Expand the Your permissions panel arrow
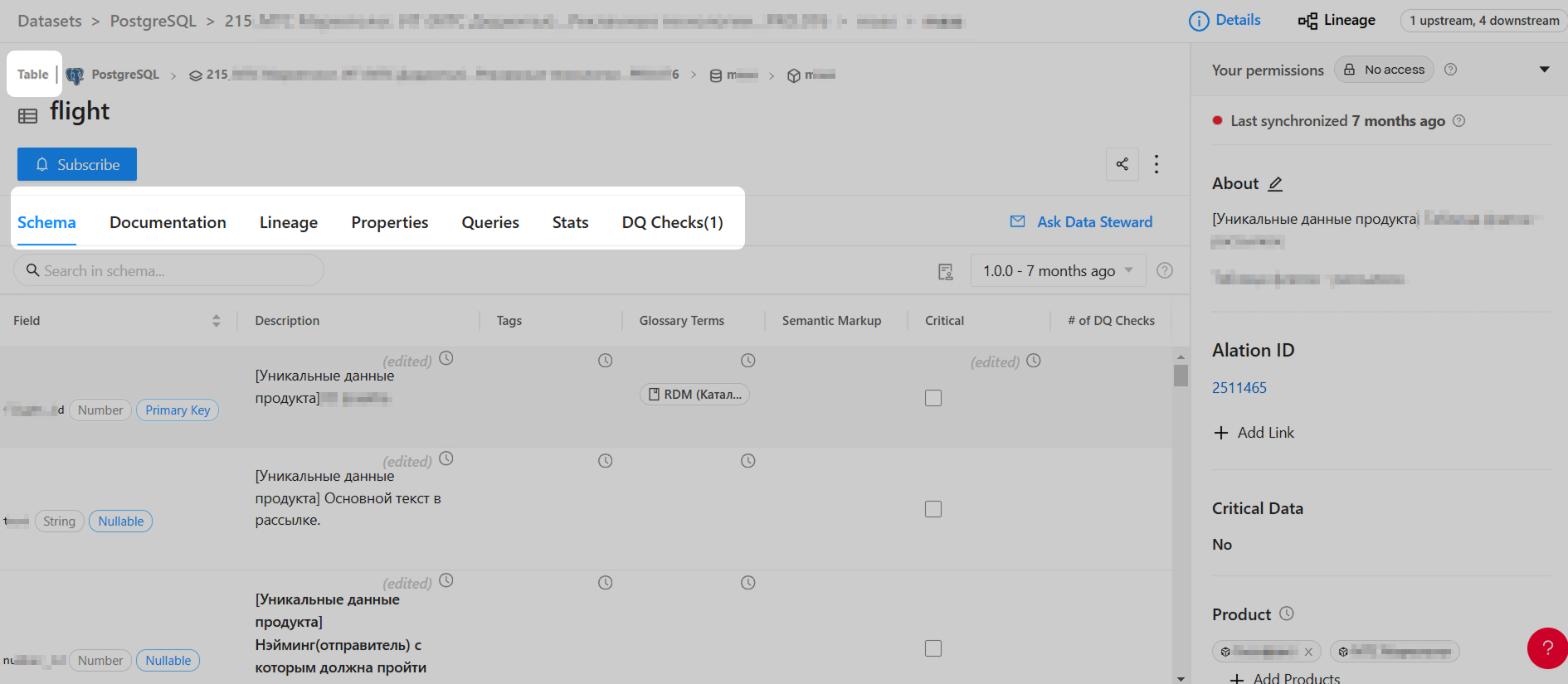This screenshot has height=684, width=1568. [x=1544, y=70]
